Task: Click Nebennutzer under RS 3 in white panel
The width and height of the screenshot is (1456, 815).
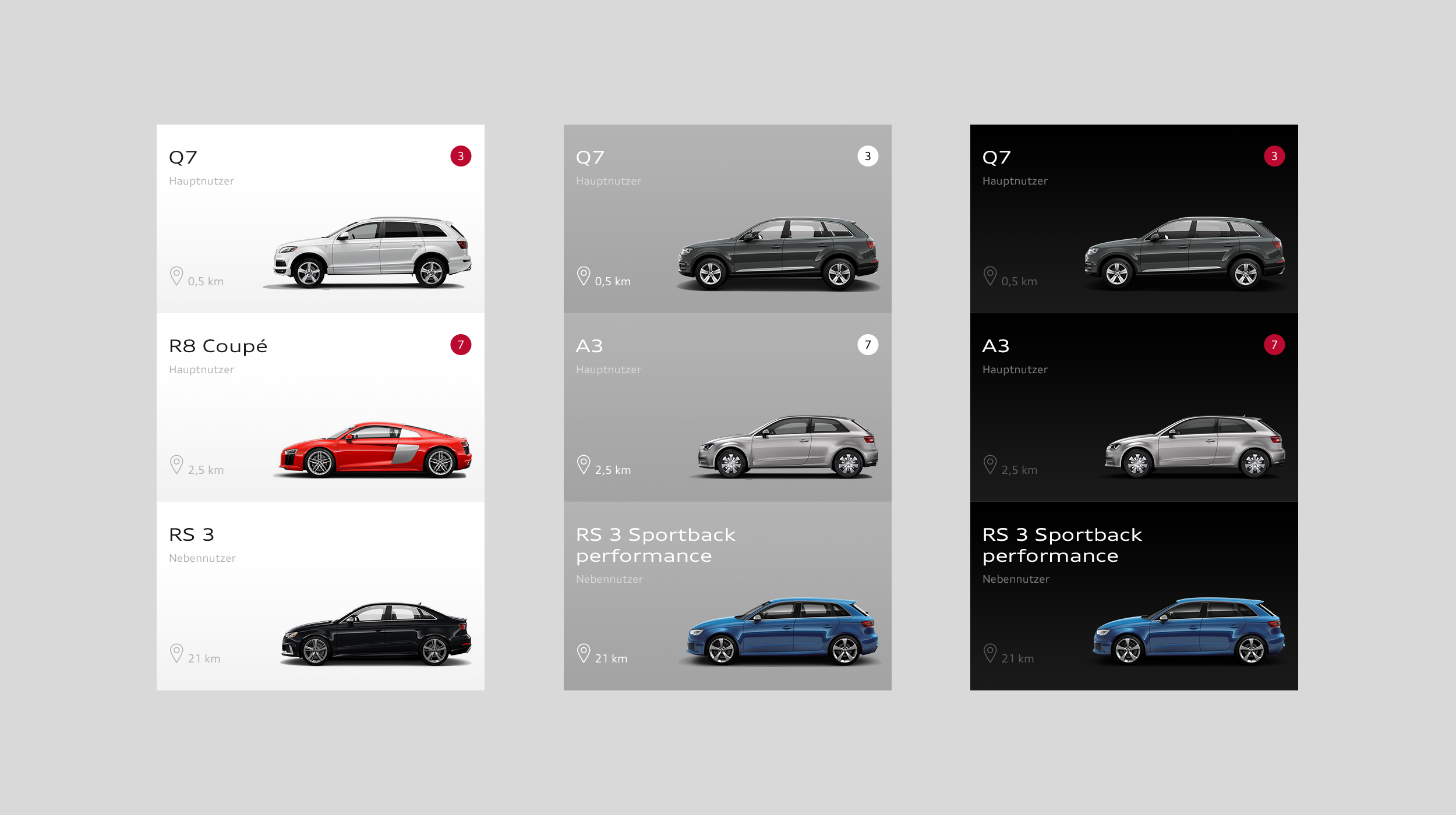Action: pos(202,558)
